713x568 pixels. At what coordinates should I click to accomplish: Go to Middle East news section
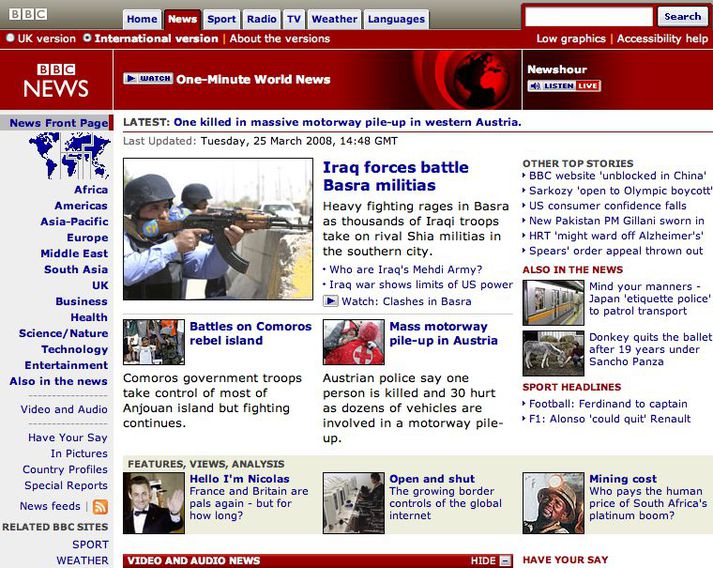(x=74, y=253)
